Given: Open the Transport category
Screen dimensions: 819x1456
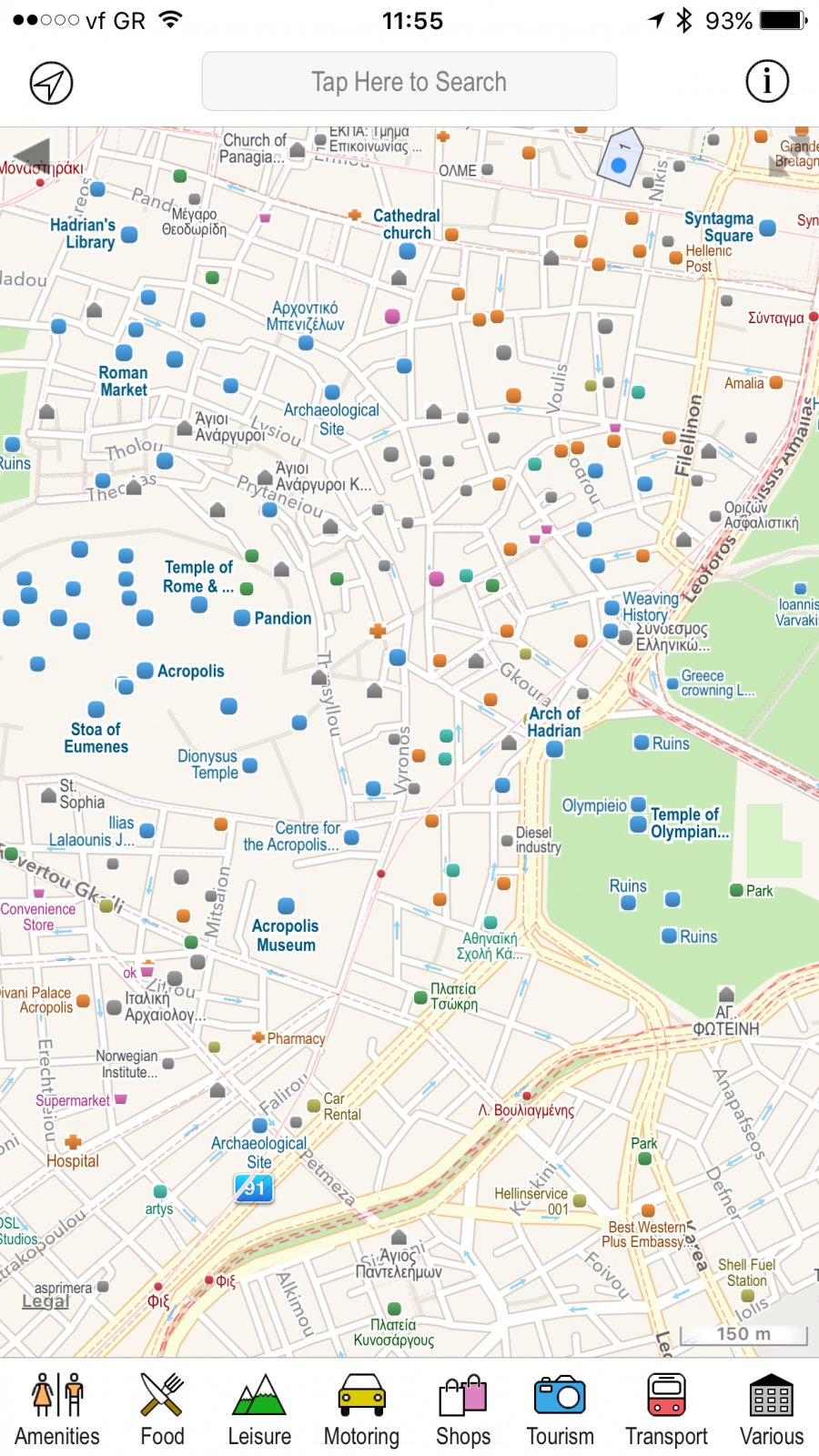Looking at the screenshot, I should [666, 1409].
